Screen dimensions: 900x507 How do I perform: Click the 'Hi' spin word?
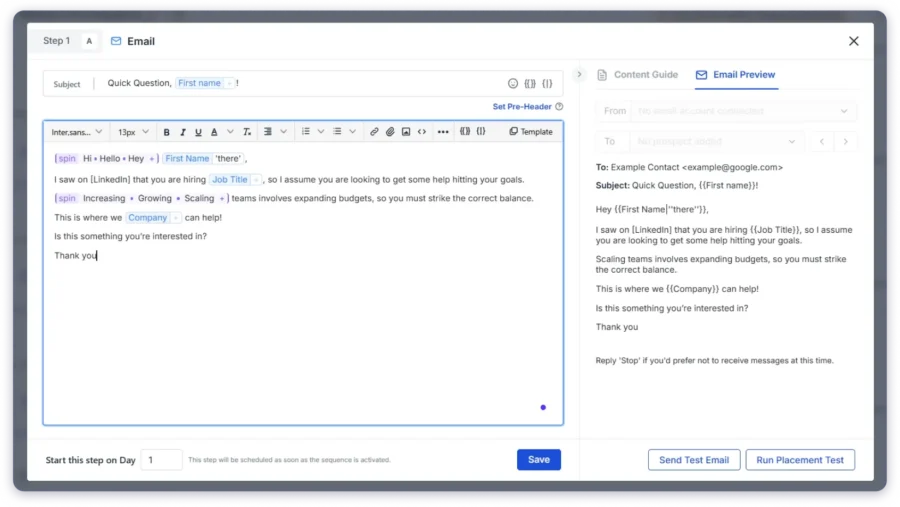click(87, 158)
